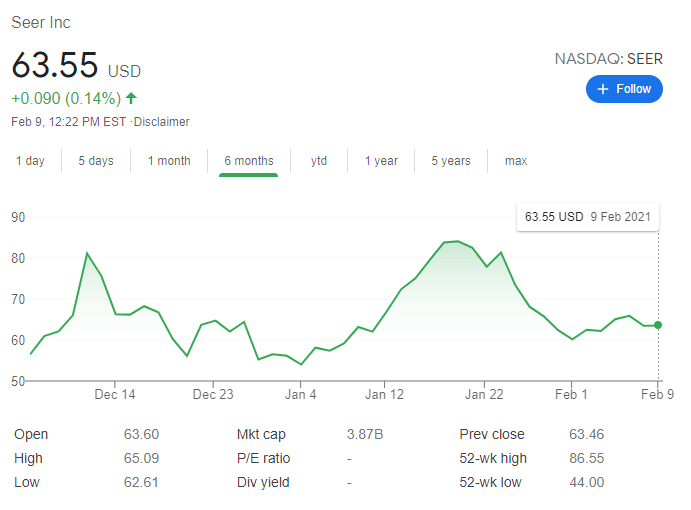
Task: Click the plus icon on Follow
Action: click(602, 89)
